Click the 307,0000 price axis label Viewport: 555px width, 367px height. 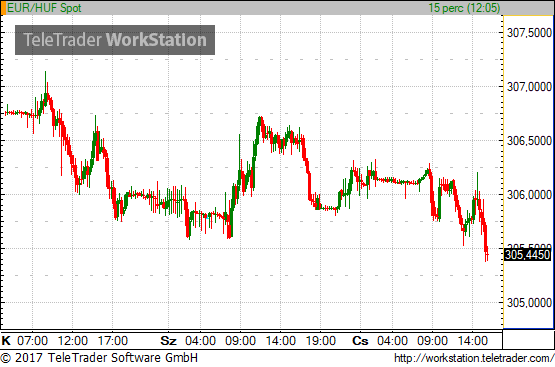point(529,87)
